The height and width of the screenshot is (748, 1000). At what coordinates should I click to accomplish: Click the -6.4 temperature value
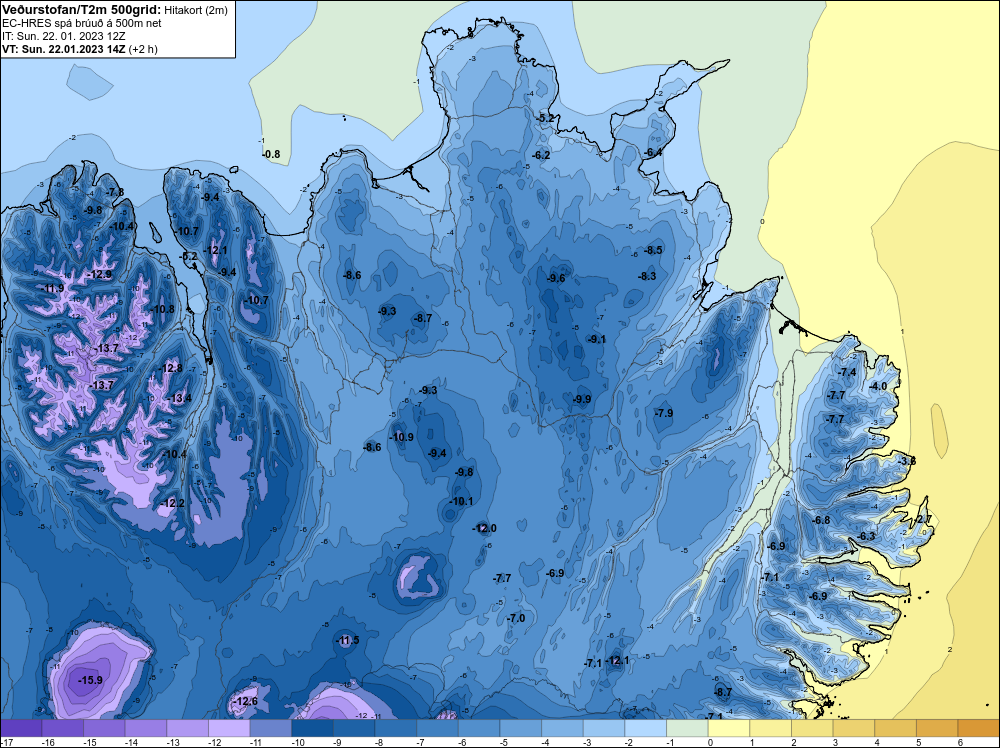653,152
